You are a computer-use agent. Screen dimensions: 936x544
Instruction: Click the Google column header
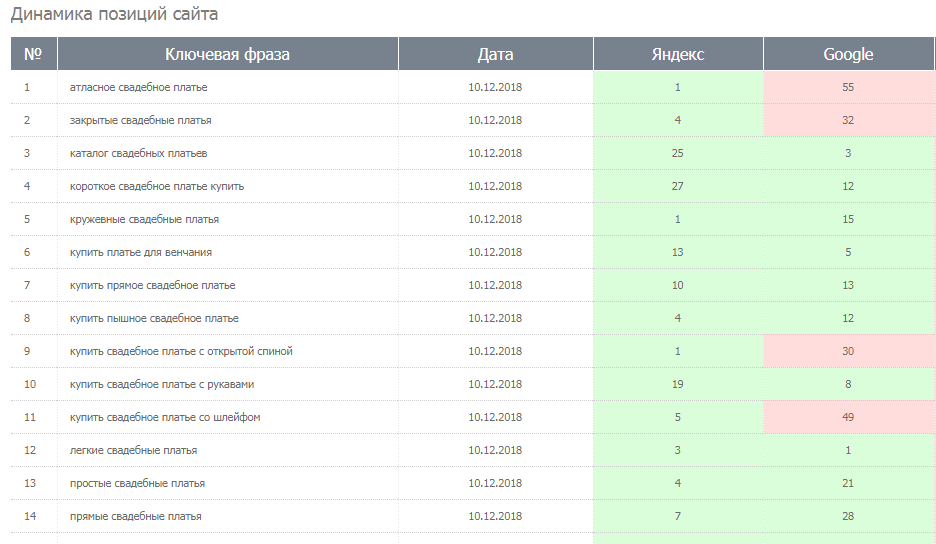tap(848, 54)
